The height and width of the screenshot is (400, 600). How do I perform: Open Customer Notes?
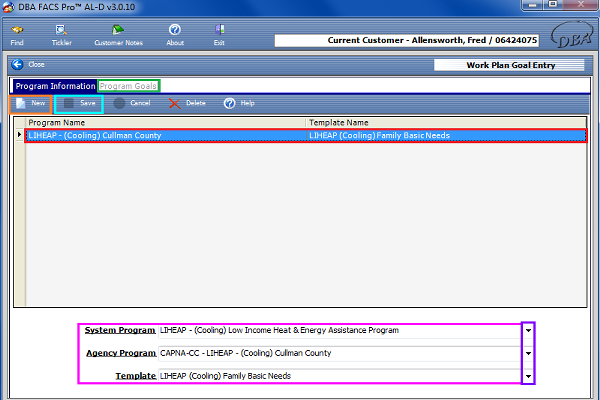click(x=118, y=35)
